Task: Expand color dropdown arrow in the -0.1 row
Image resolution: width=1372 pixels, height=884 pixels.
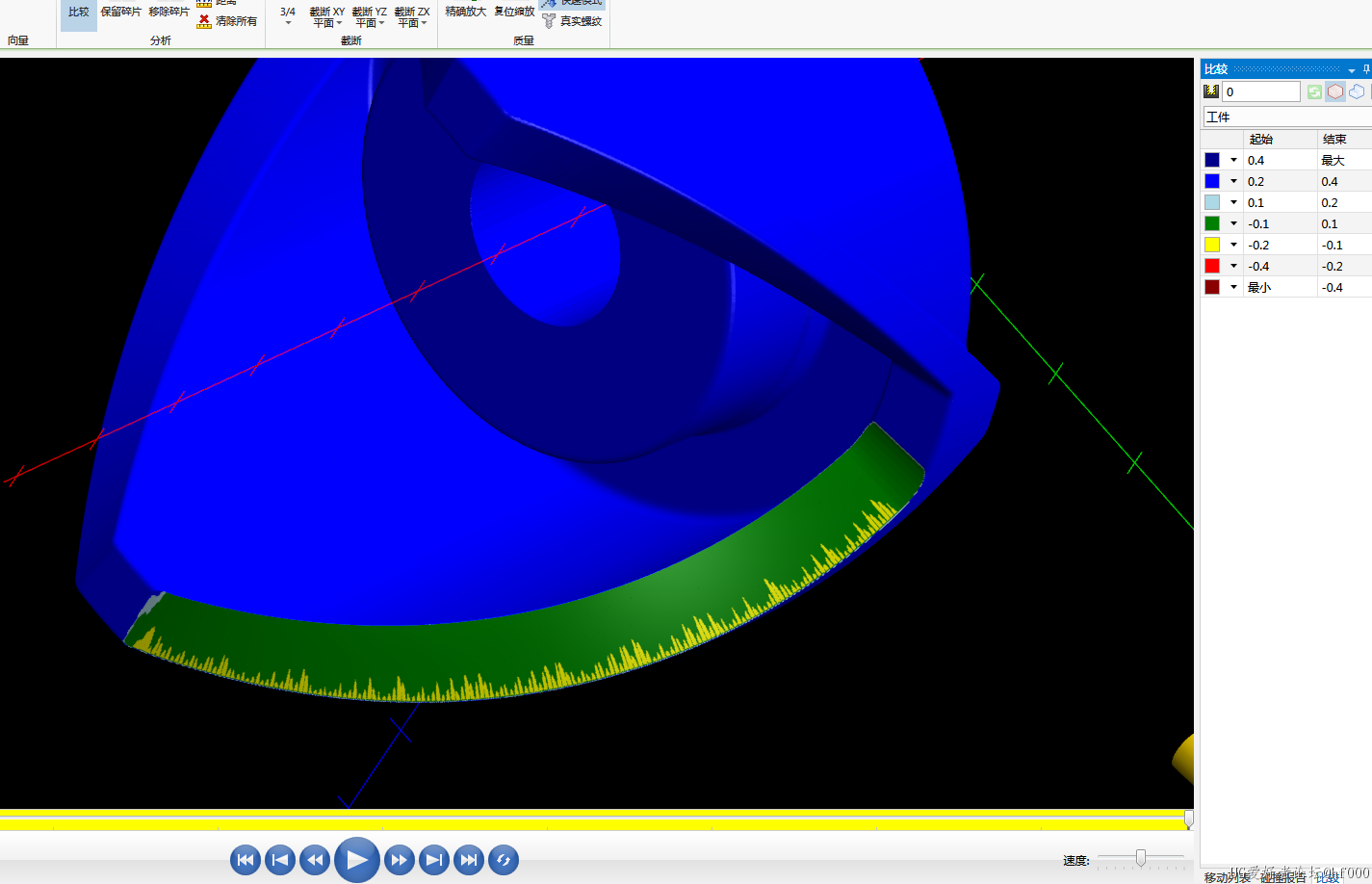Action: tap(1233, 224)
